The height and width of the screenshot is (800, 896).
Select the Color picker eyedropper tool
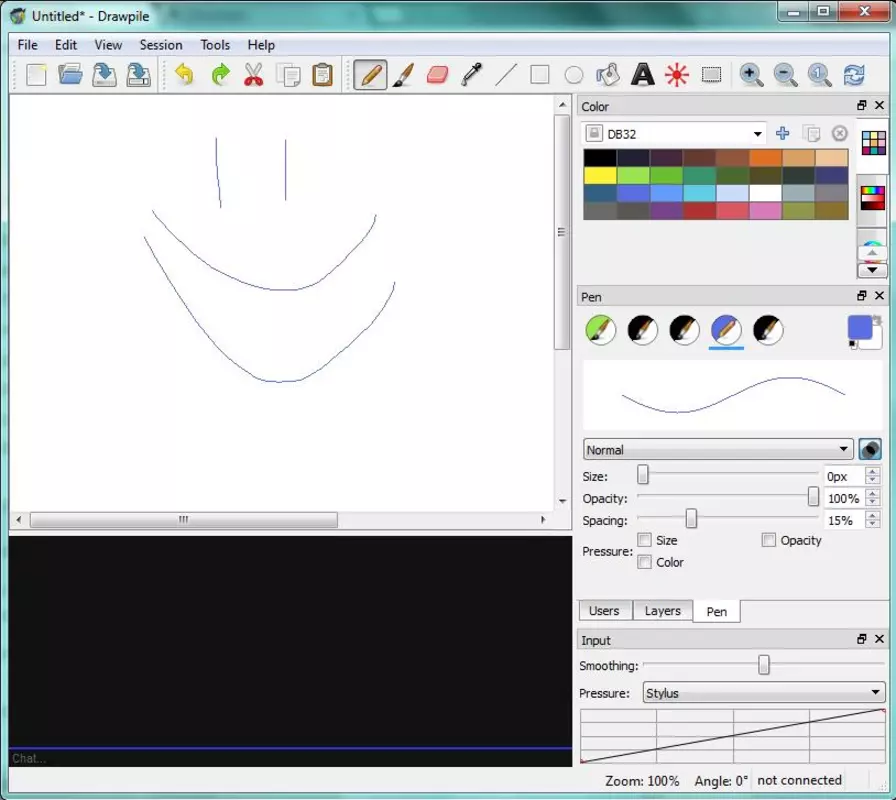point(471,75)
